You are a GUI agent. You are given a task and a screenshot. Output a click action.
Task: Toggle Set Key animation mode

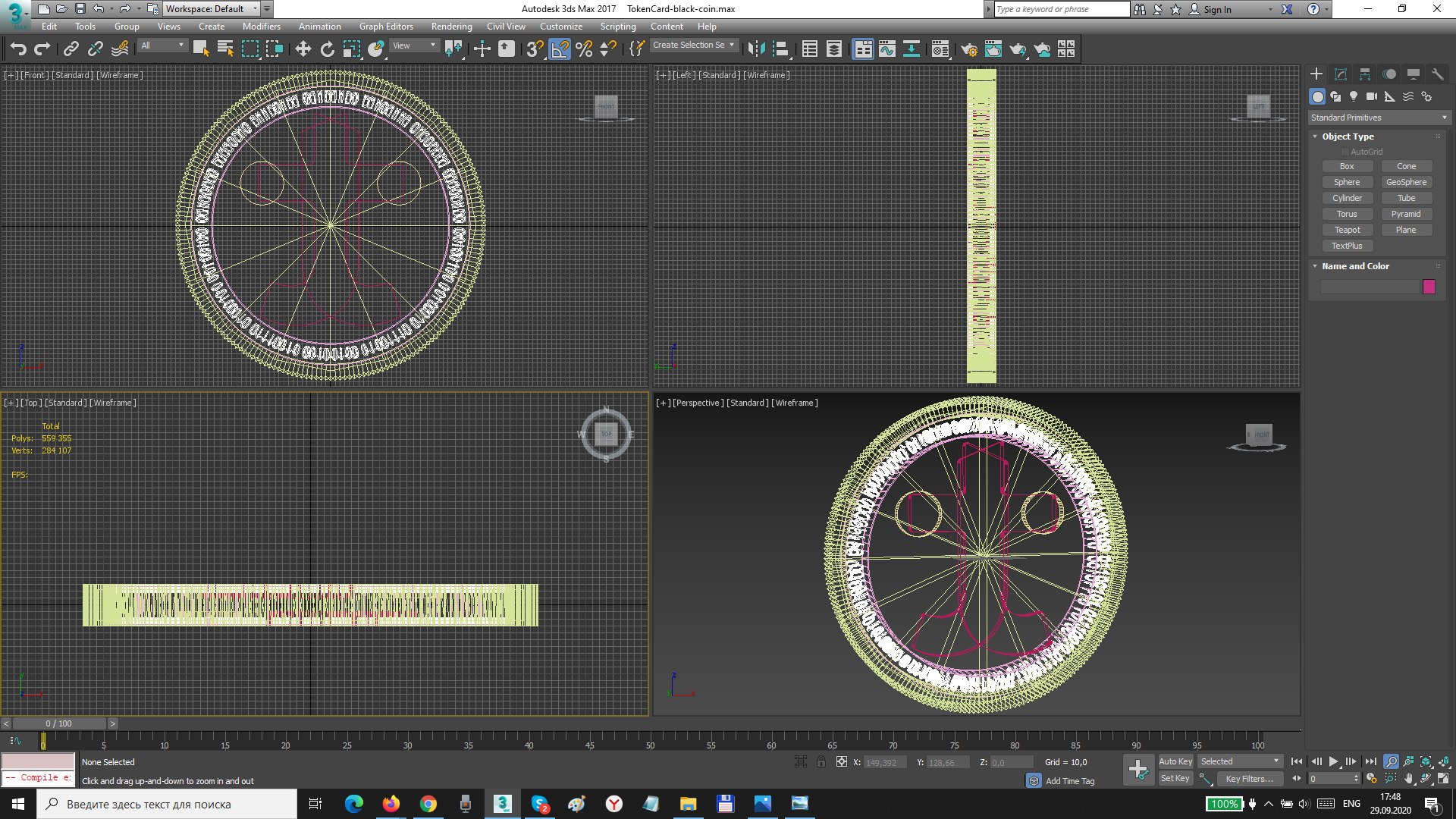1175,778
